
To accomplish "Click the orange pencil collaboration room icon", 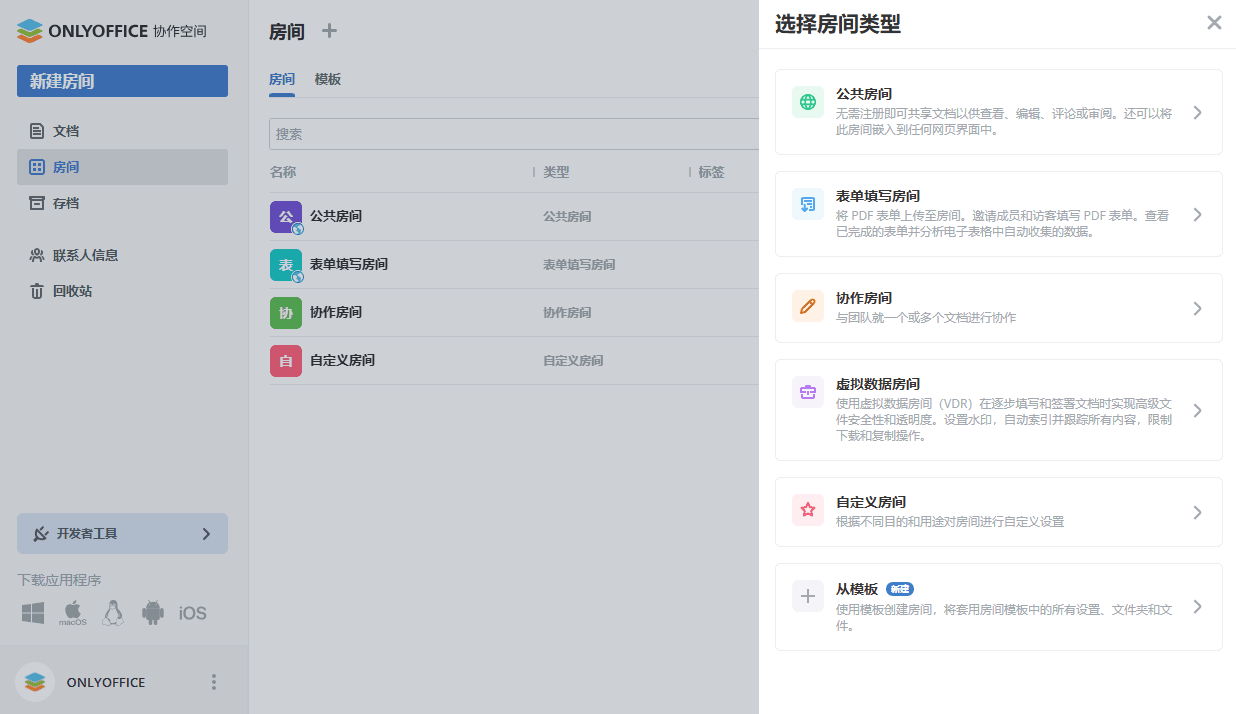I will click(x=808, y=306).
